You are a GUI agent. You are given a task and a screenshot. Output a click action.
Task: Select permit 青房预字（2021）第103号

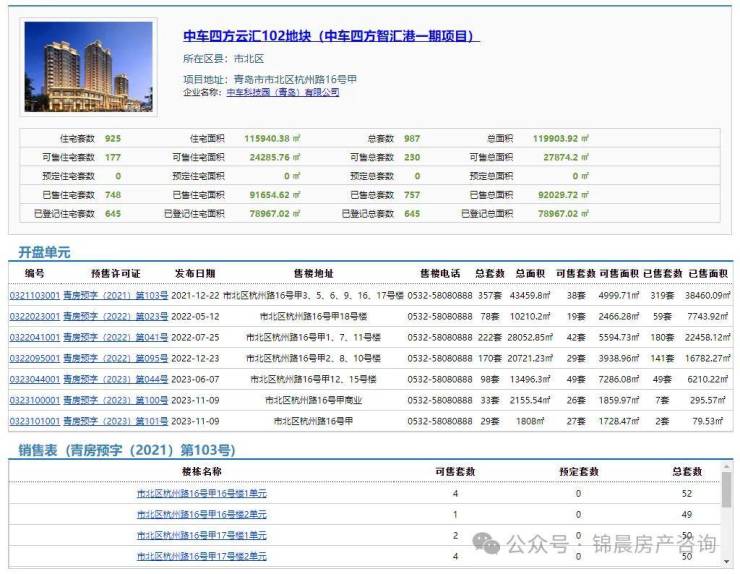click(x=115, y=296)
